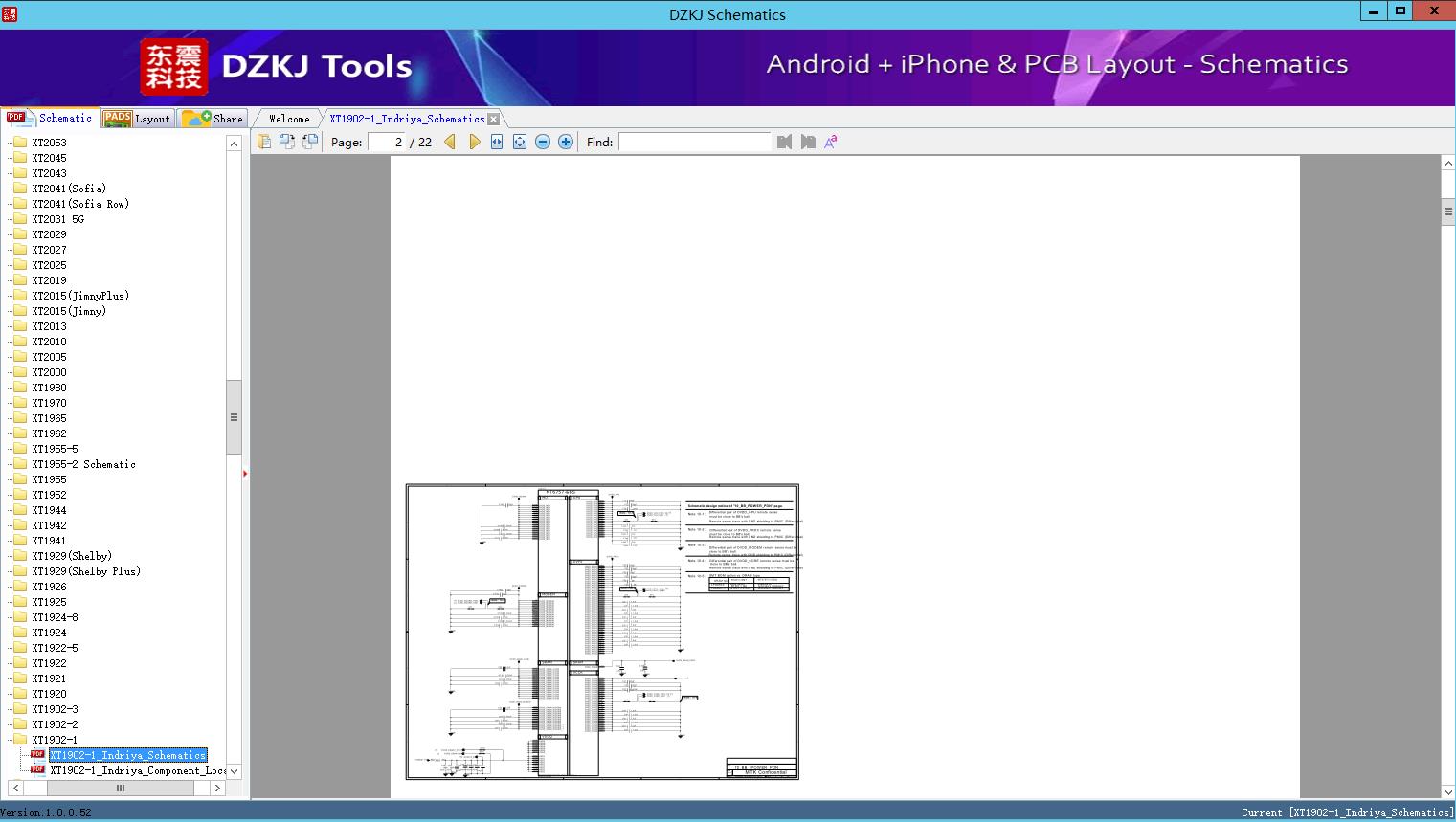Toggle the match case search icon
The height and width of the screenshot is (822, 1456).
tap(831, 142)
